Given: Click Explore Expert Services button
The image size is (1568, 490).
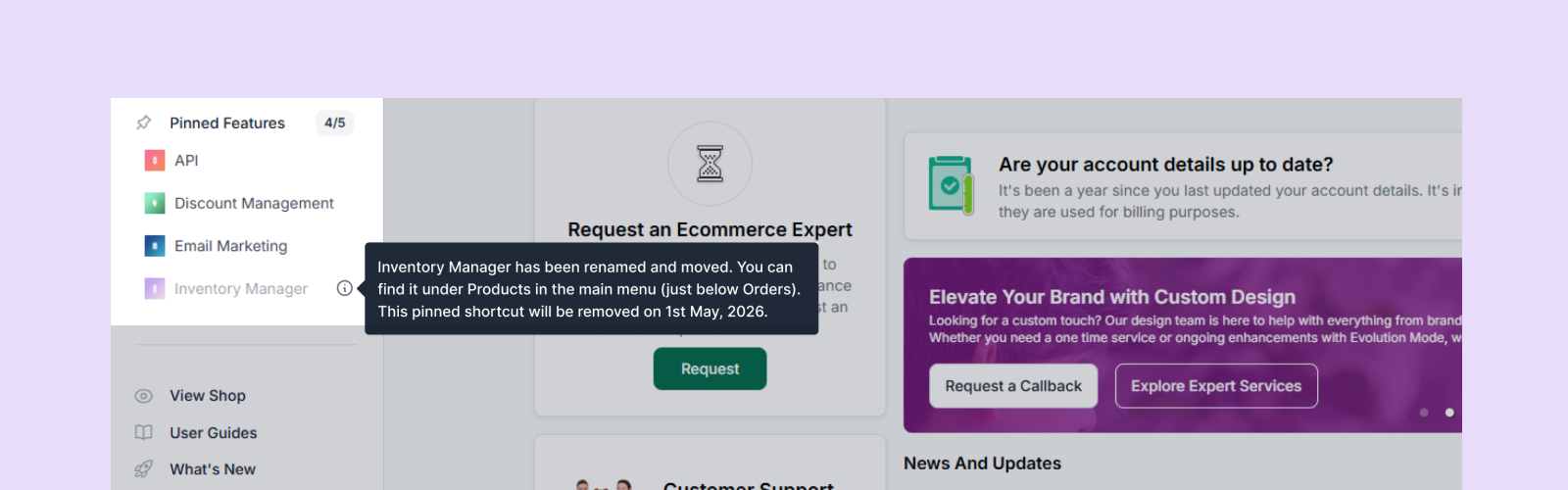Looking at the screenshot, I should pyautogui.click(x=1216, y=386).
